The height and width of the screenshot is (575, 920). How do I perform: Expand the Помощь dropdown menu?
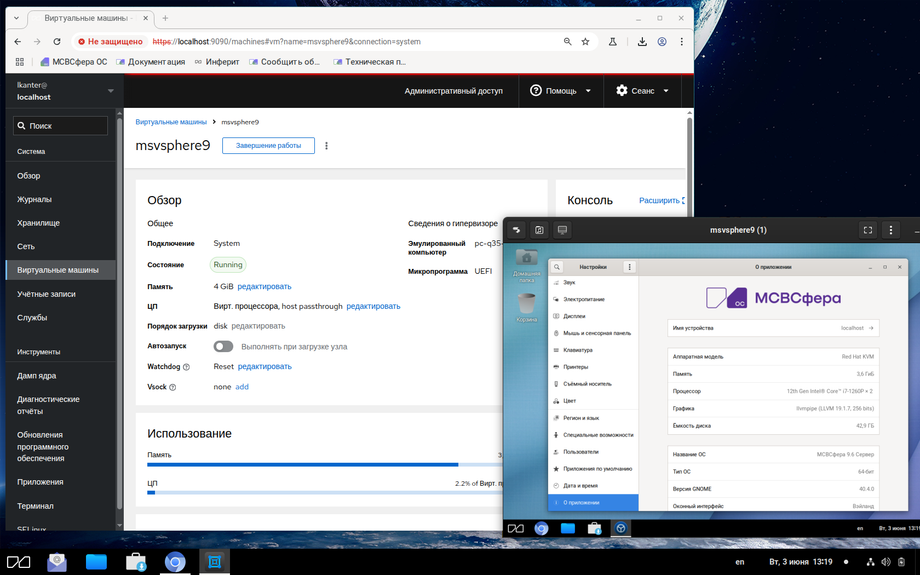point(560,91)
